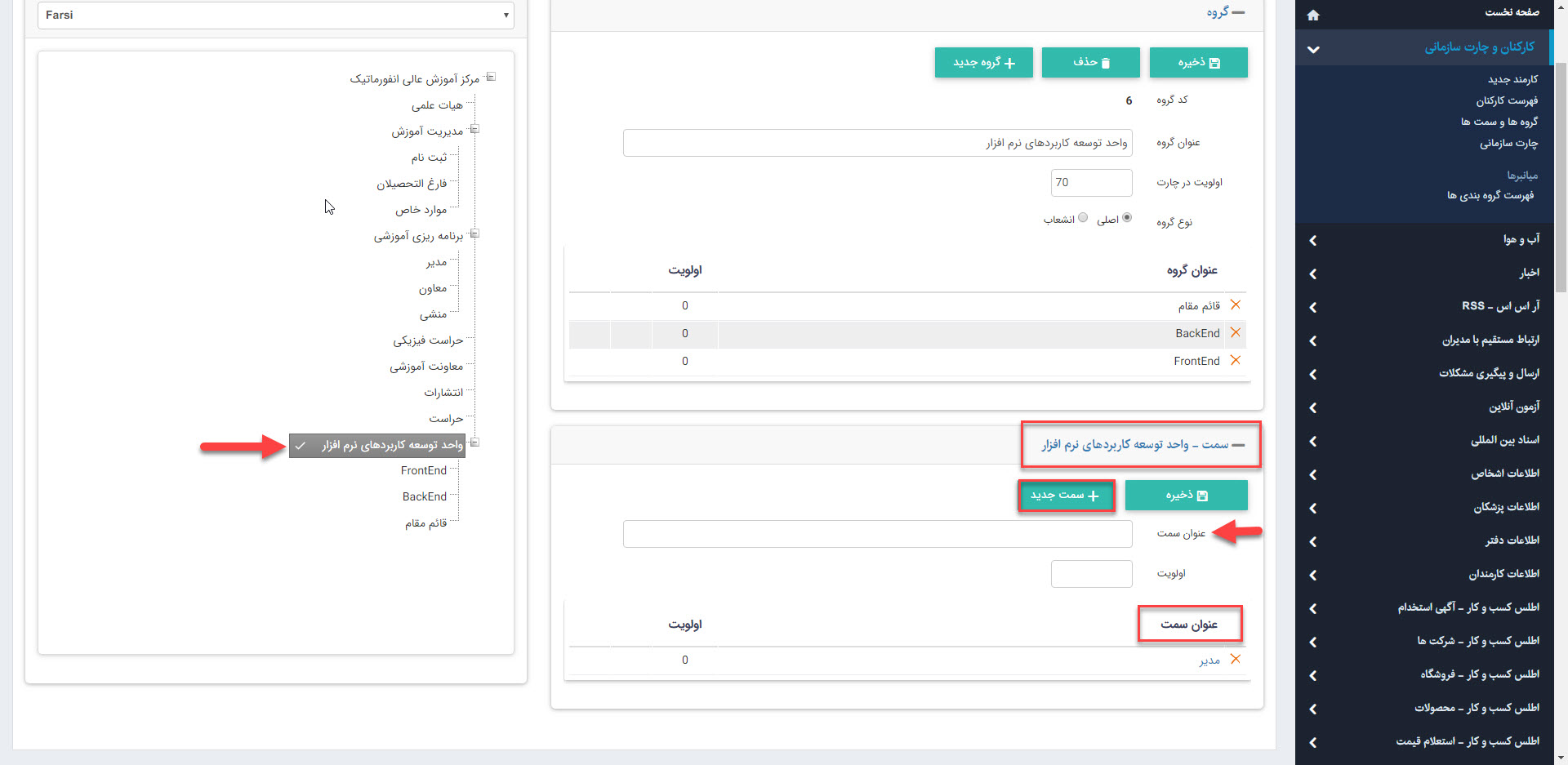
Task: Remove قائم مقام row via the red X icon
Action: pyautogui.click(x=1236, y=305)
